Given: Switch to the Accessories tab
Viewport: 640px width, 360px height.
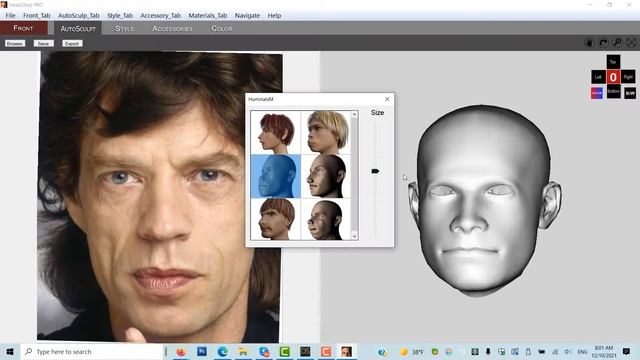Looking at the screenshot, I should [172, 29].
